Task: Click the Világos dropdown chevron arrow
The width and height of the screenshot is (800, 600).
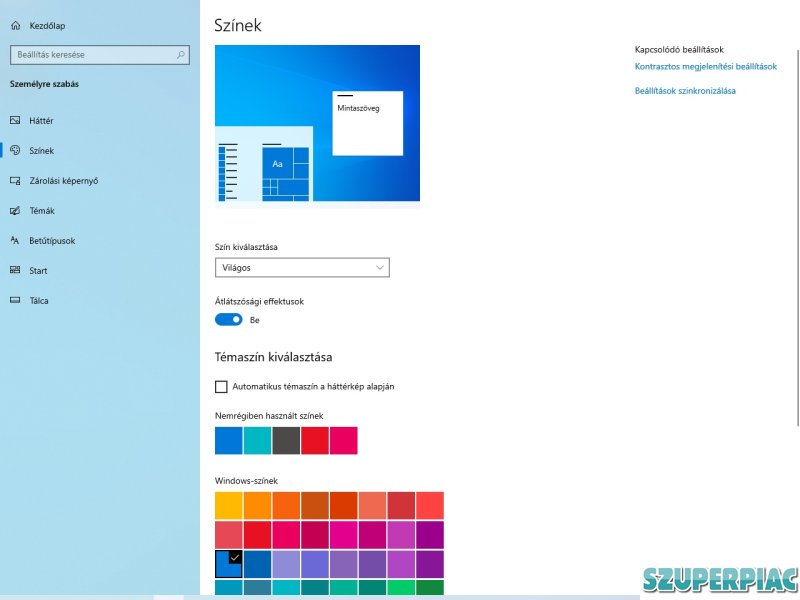Action: [x=379, y=268]
